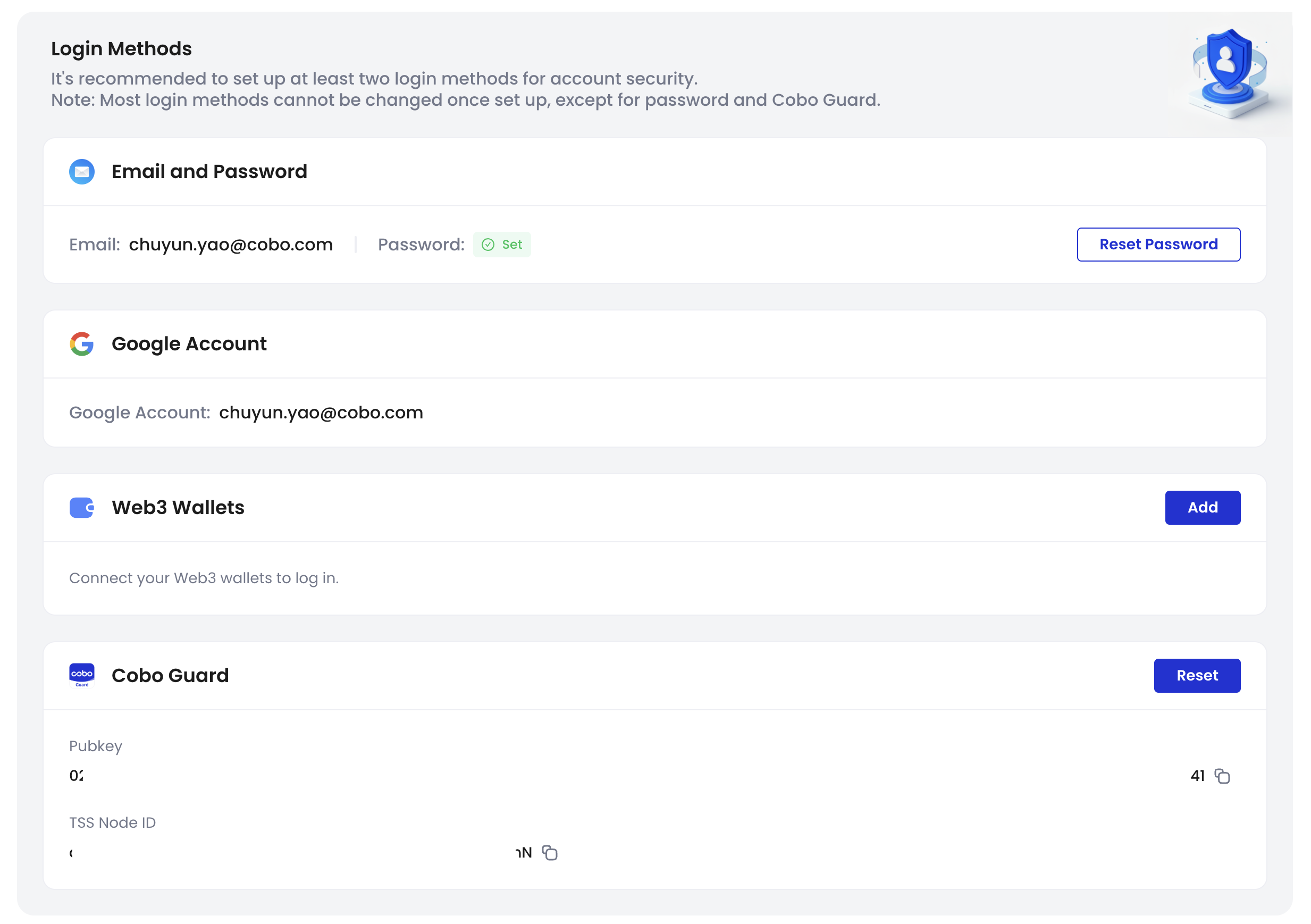Click the Cobo Guard heading text

pos(170,675)
